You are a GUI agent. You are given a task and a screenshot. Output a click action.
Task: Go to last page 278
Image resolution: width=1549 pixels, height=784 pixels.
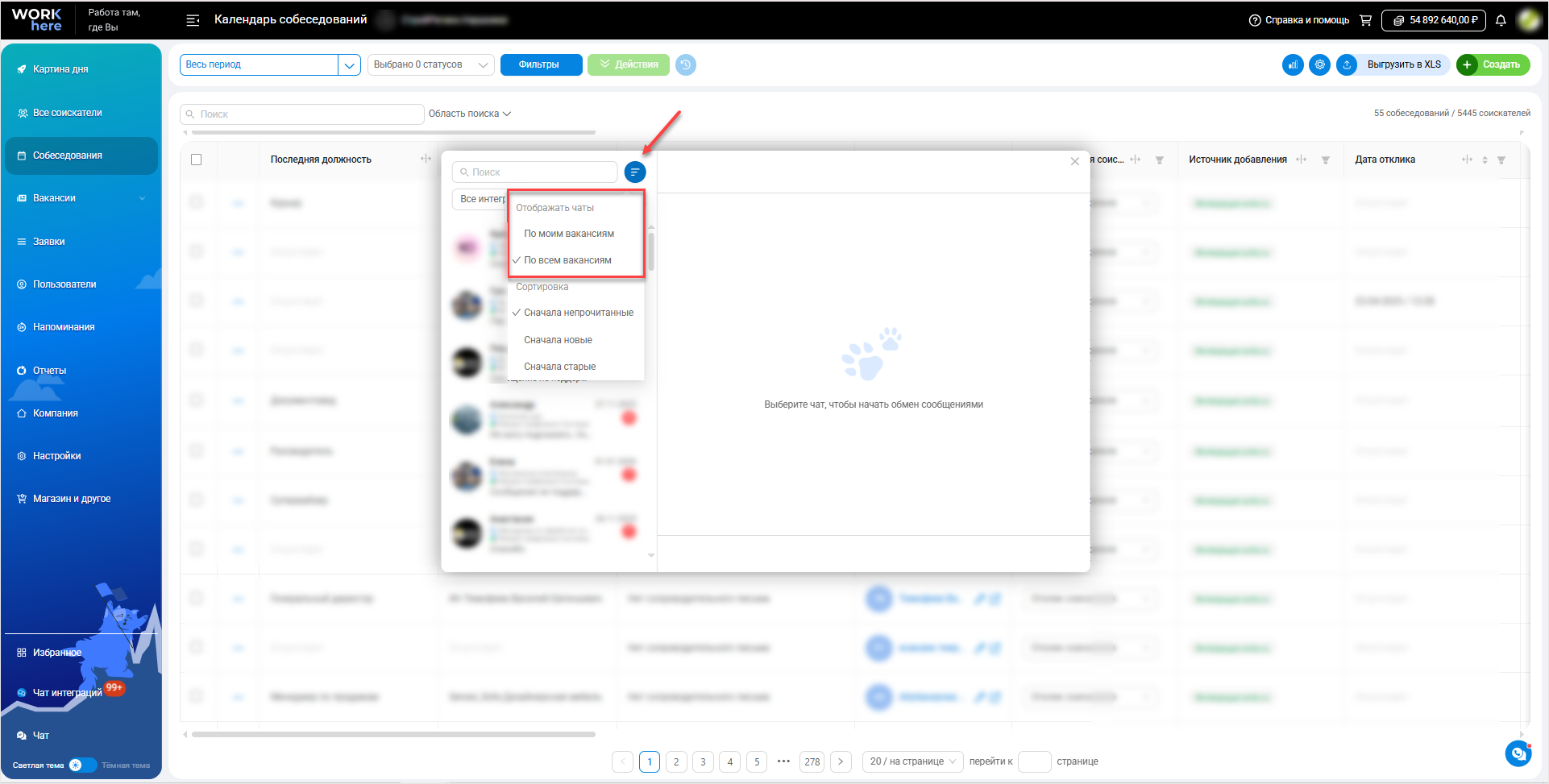pos(812,761)
